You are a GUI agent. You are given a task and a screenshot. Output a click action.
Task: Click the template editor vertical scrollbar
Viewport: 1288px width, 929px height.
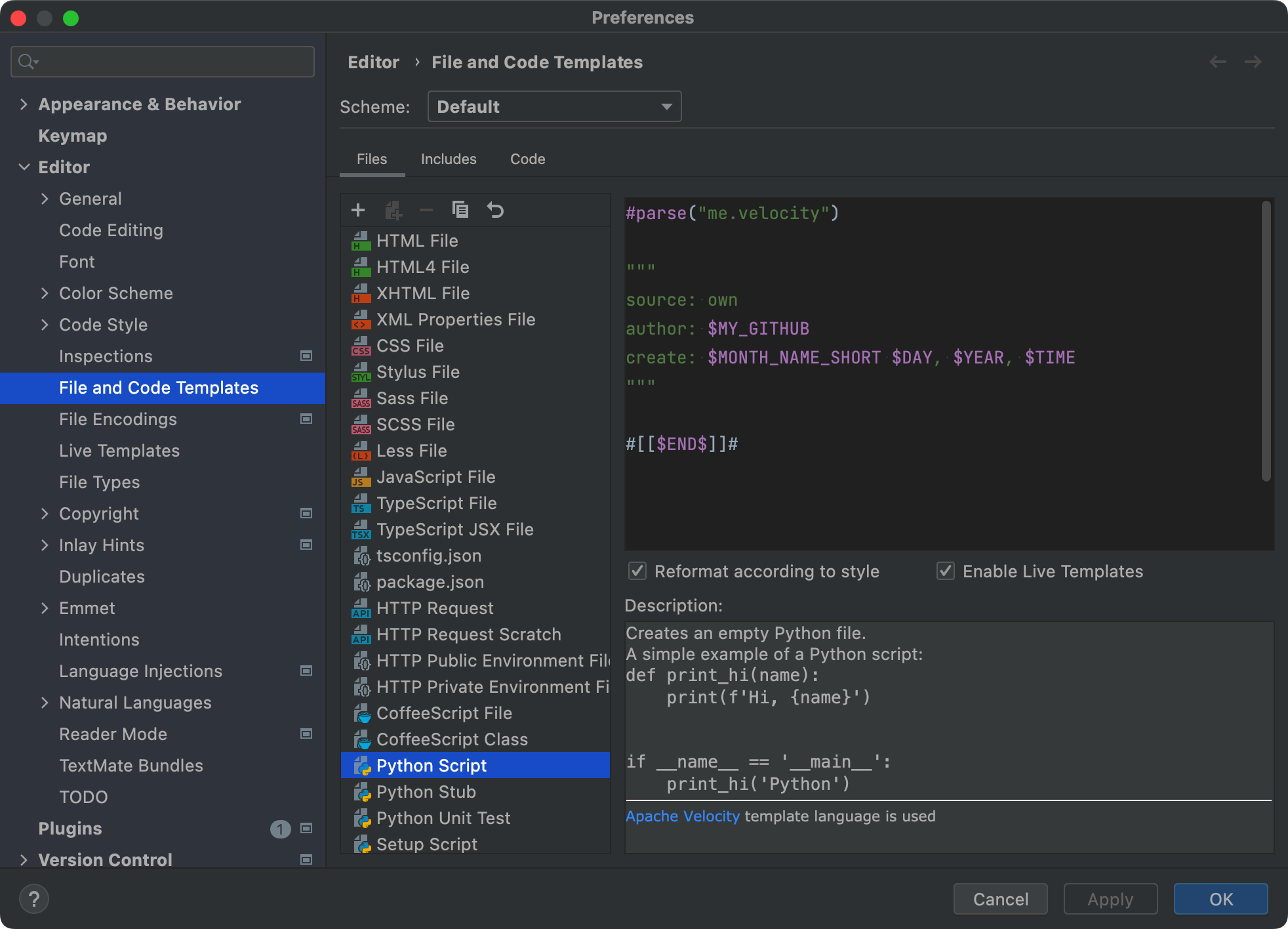(x=1266, y=341)
